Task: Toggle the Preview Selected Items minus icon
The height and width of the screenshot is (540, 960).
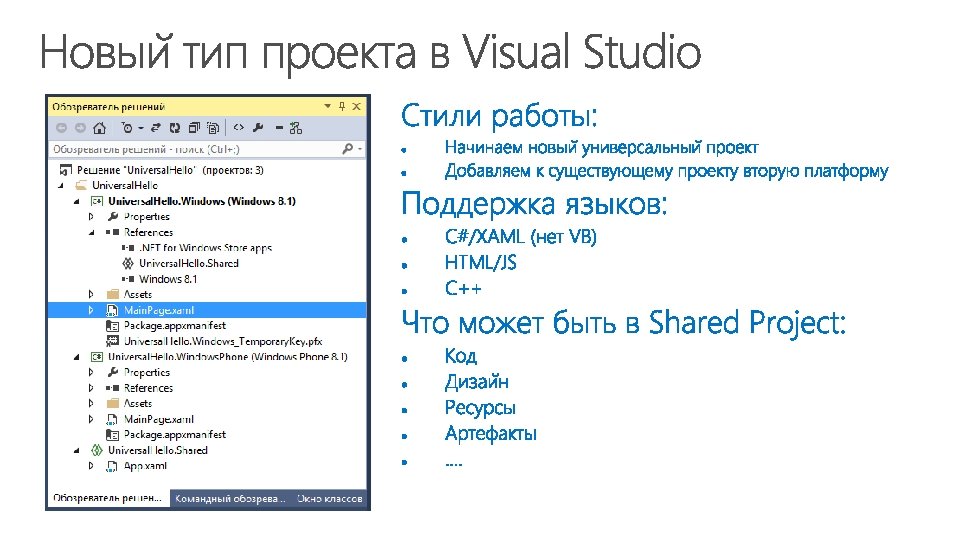Action: coord(279,128)
